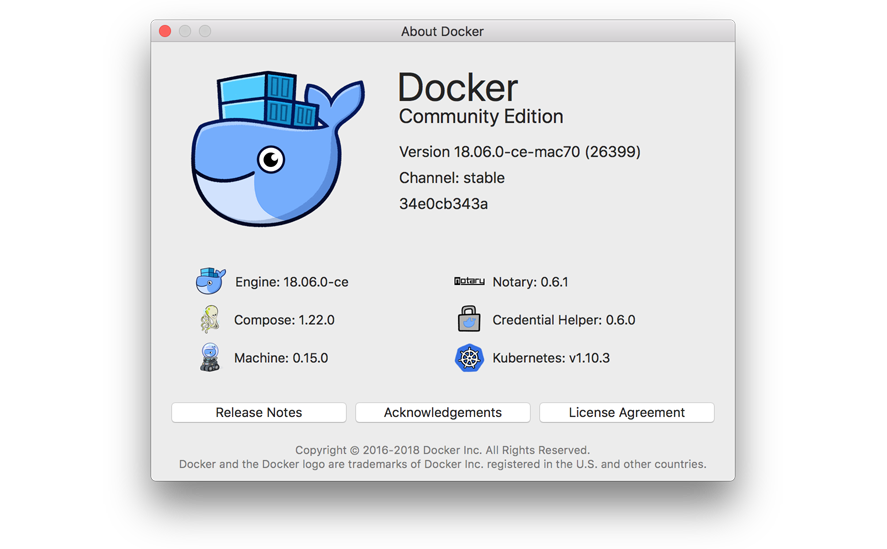Click the "Docker" product name heading
887x549 pixels.
coord(458,88)
